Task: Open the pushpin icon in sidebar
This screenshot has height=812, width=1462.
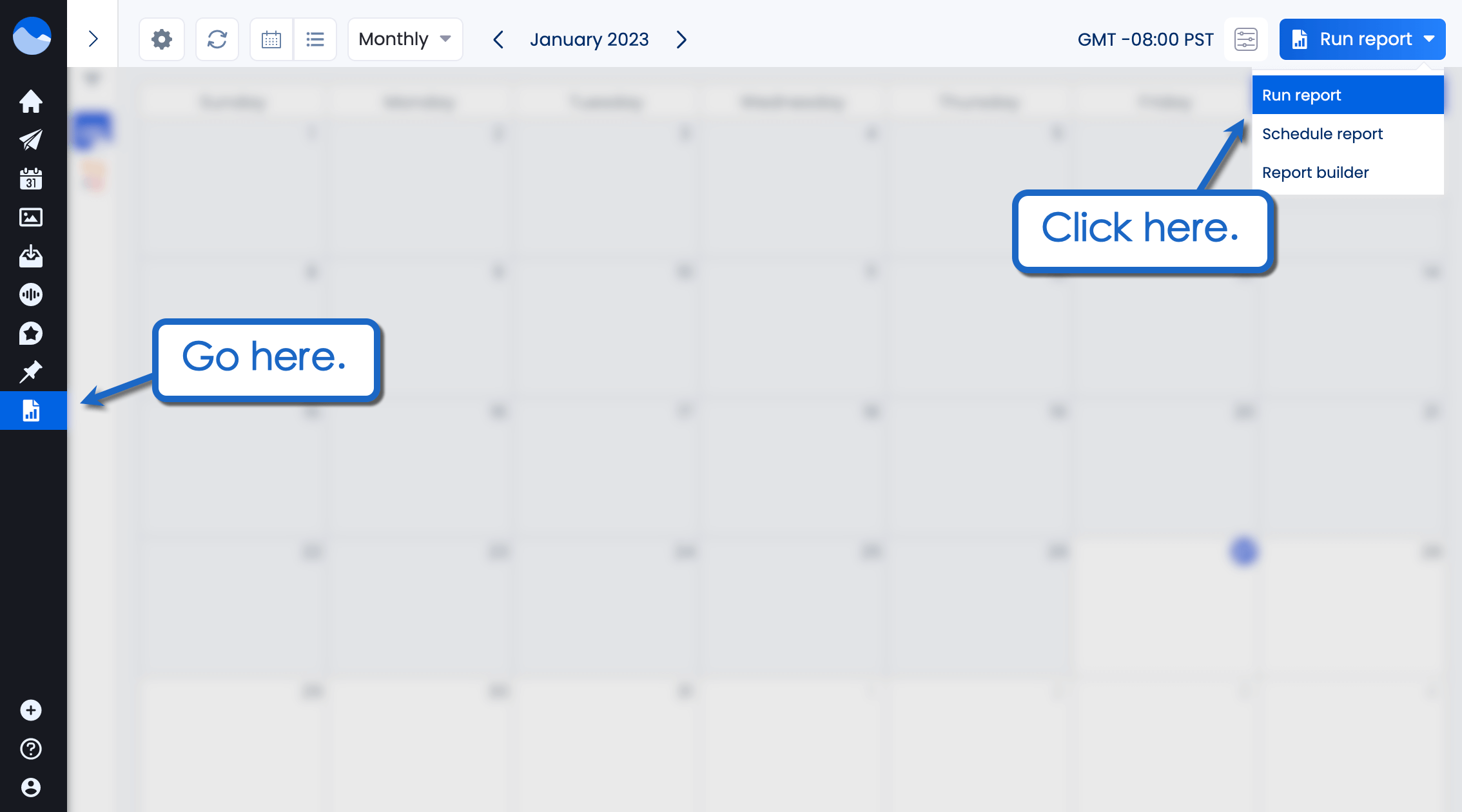Action: (31, 372)
